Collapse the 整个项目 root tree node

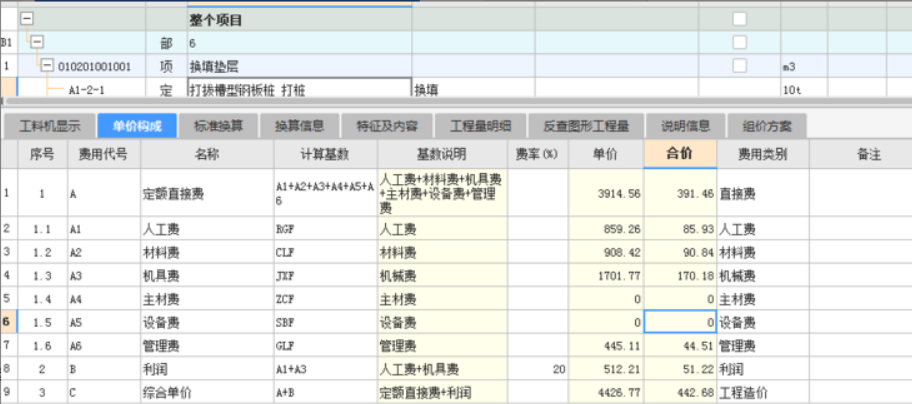click(x=27, y=19)
